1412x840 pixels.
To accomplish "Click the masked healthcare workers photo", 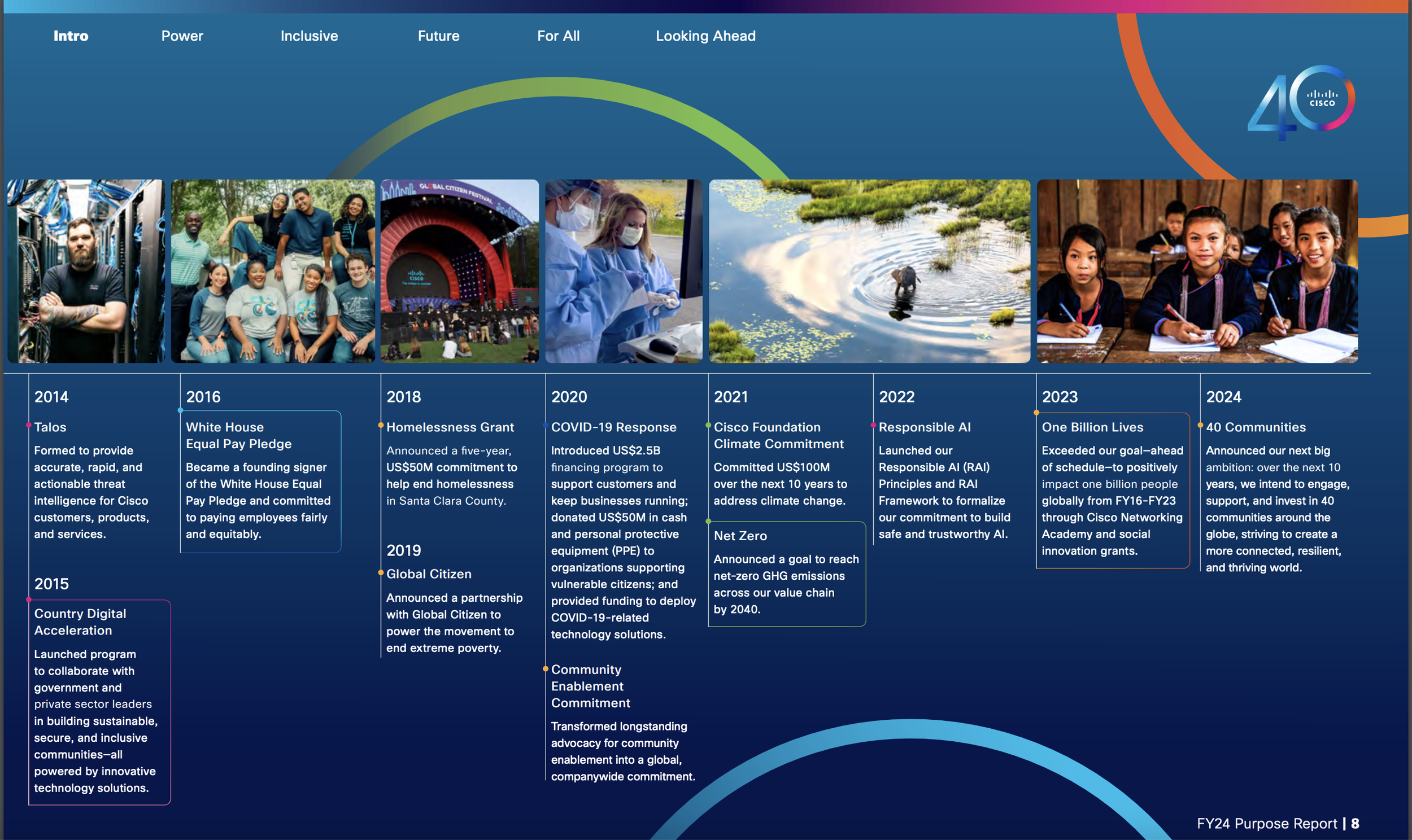I will click(624, 270).
